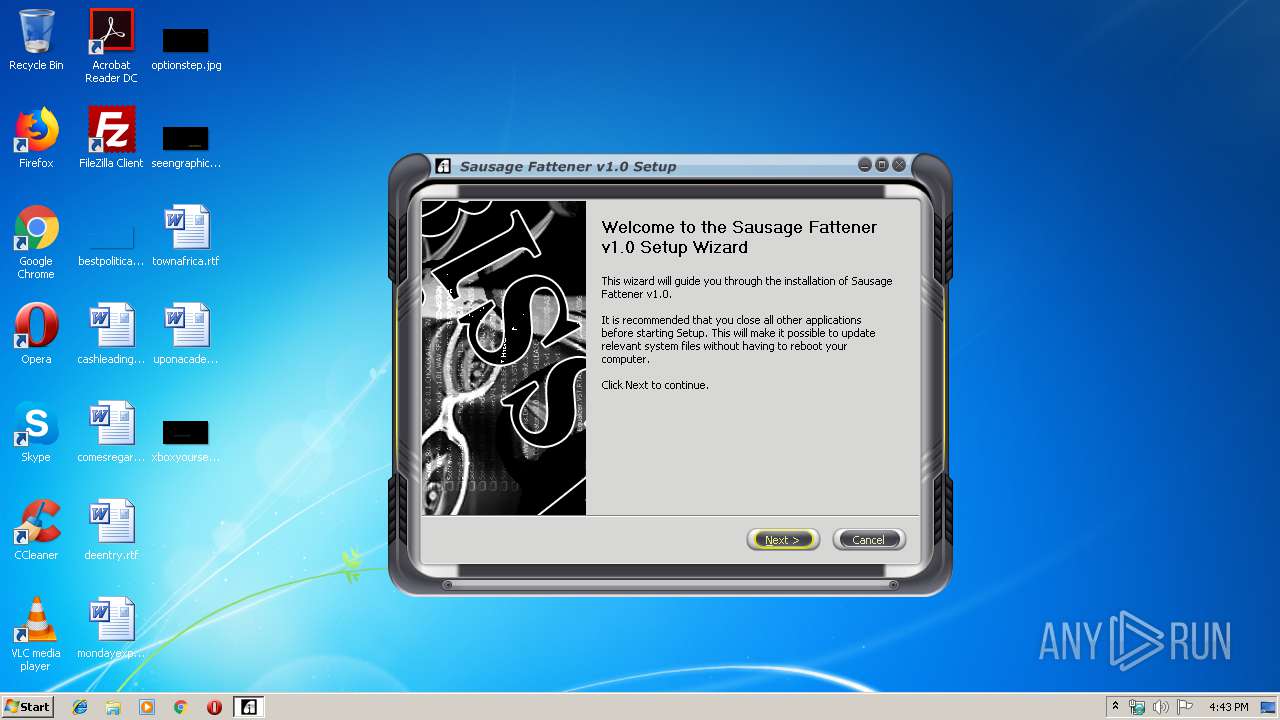Viewport: 1280px width, 720px height.
Task: Select the townafrica.rtf document
Action: pyautogui.click(x=186, y=236)
